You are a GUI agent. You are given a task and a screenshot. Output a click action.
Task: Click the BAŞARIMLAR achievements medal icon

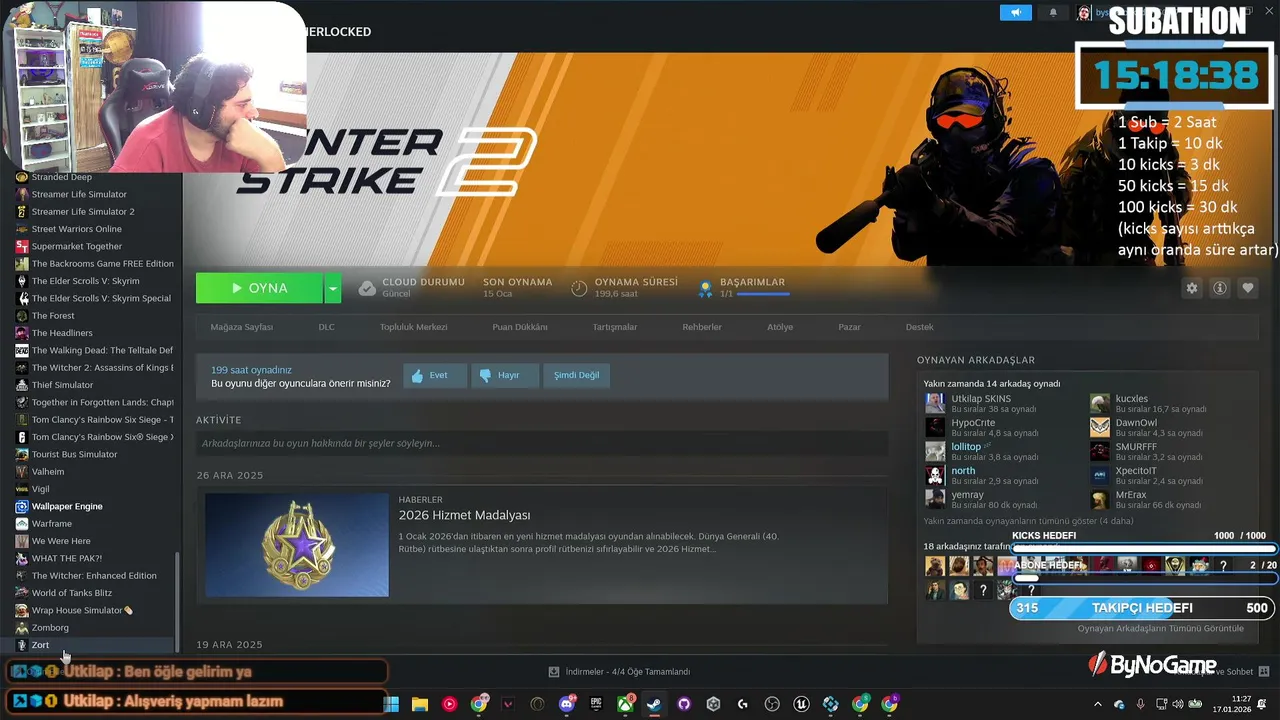[705, 289]
